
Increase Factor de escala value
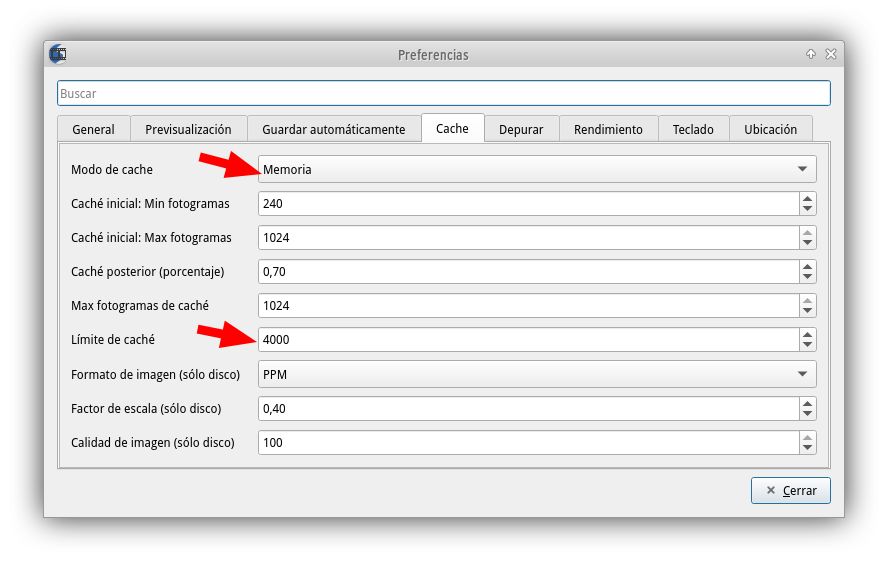(x=807, y=403)
